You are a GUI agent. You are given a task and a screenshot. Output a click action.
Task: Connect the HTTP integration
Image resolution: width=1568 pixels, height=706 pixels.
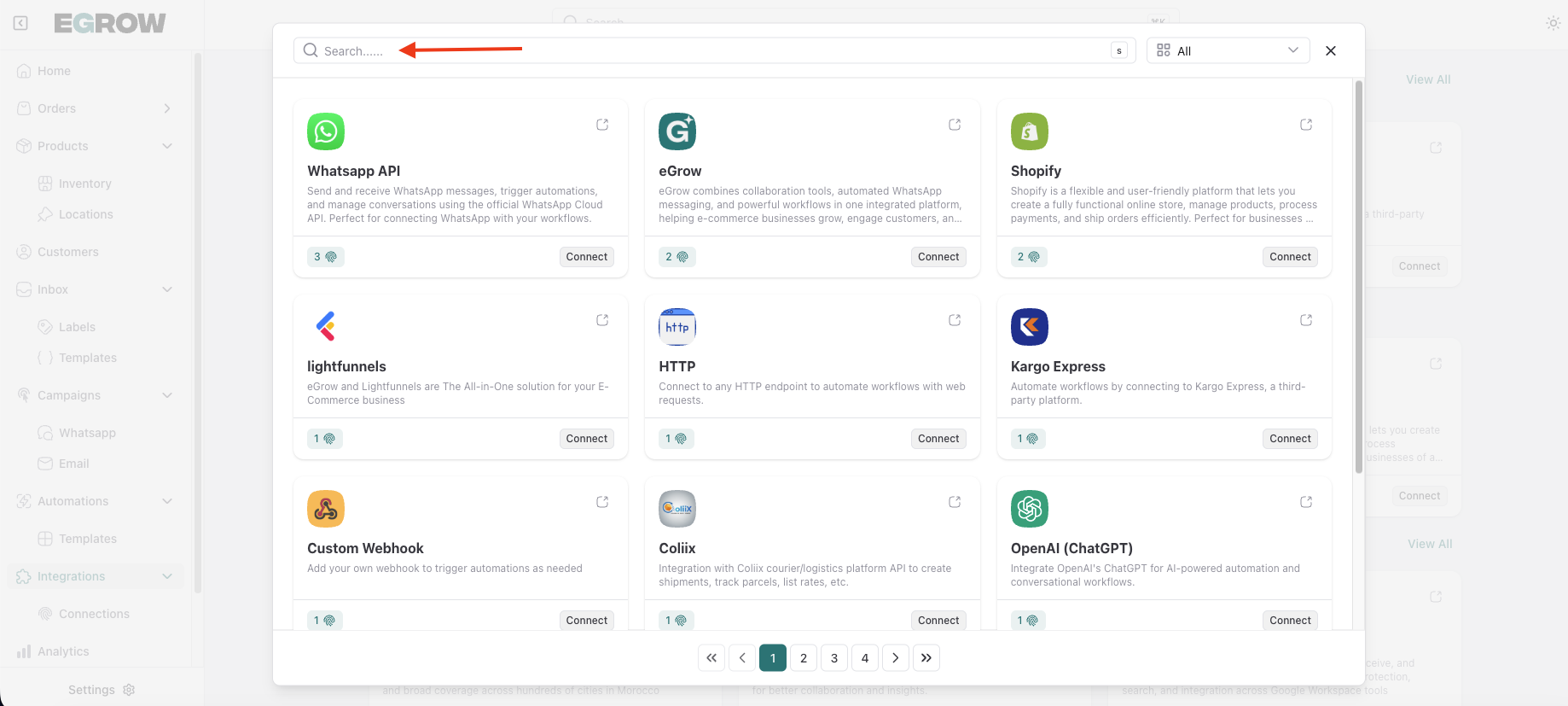click(x=938, y=439)
